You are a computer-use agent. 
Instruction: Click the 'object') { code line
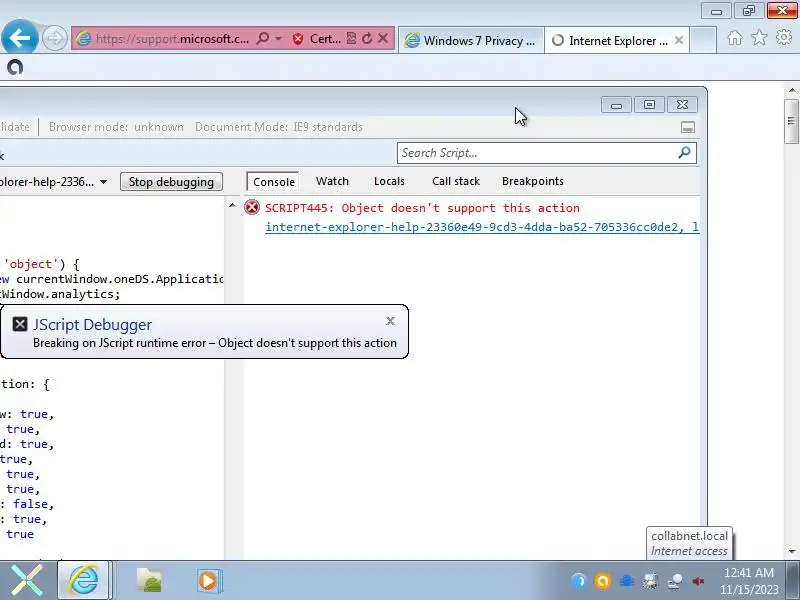[41, 264]
